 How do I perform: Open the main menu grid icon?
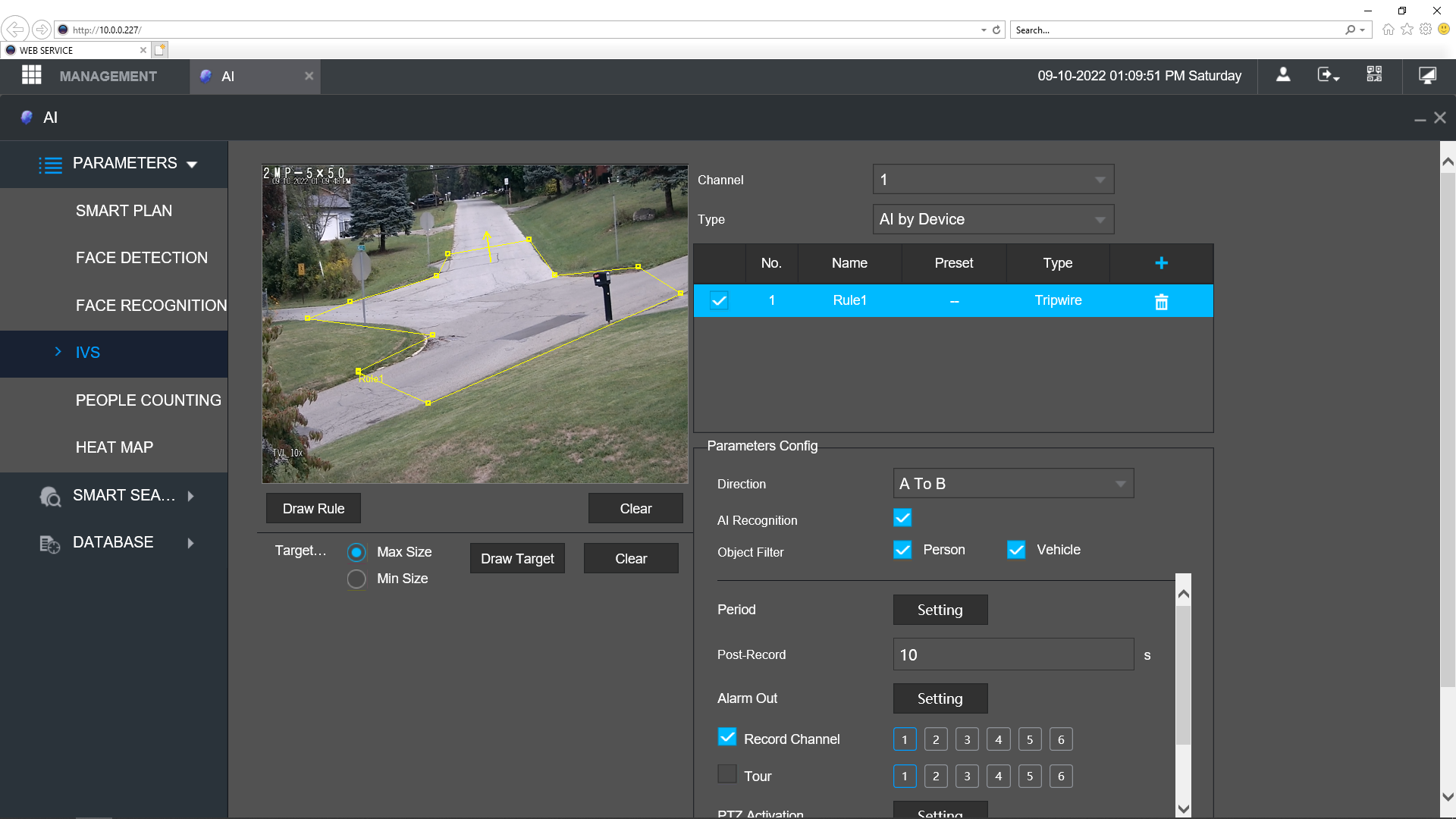31,75
